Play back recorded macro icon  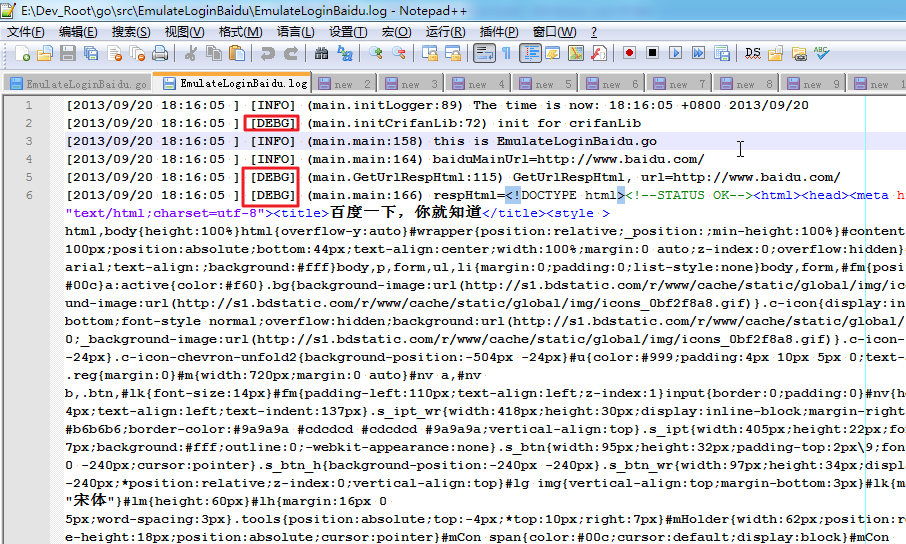pyautogui.click(x=675, y=53)
